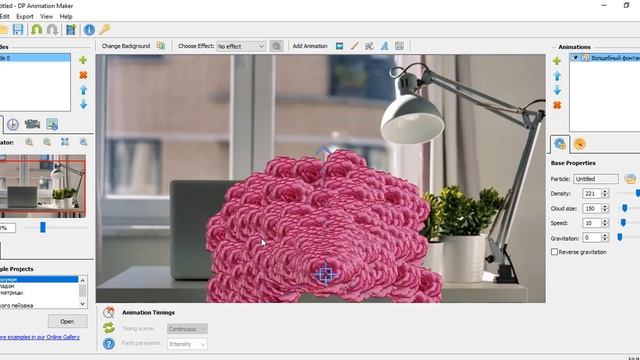Viewport: 640px width, 360px height.
Task: Open the View menu
Action: tap(47, 16)
